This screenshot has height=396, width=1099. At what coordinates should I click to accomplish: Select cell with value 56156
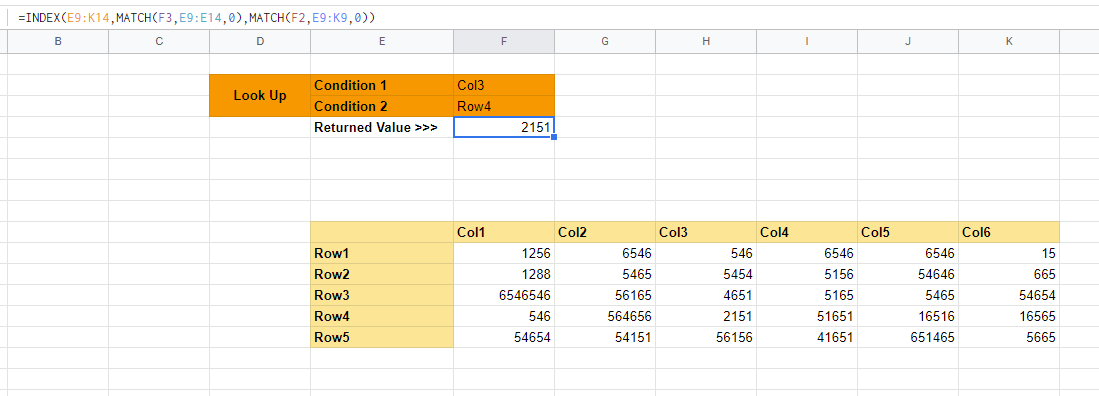pos(706,337)
